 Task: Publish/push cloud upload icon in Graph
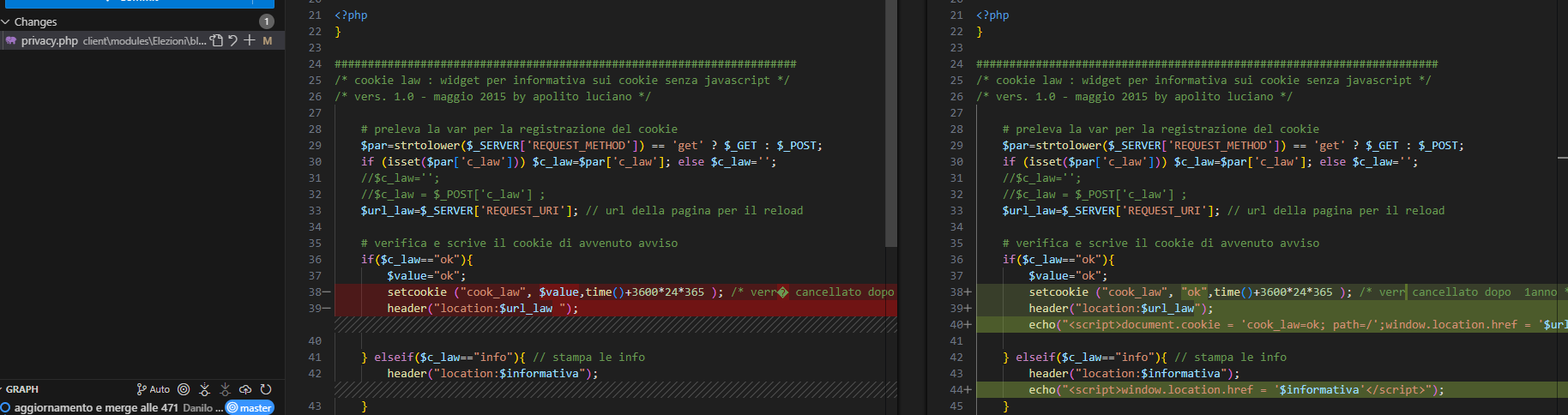[x=245, y=389]
